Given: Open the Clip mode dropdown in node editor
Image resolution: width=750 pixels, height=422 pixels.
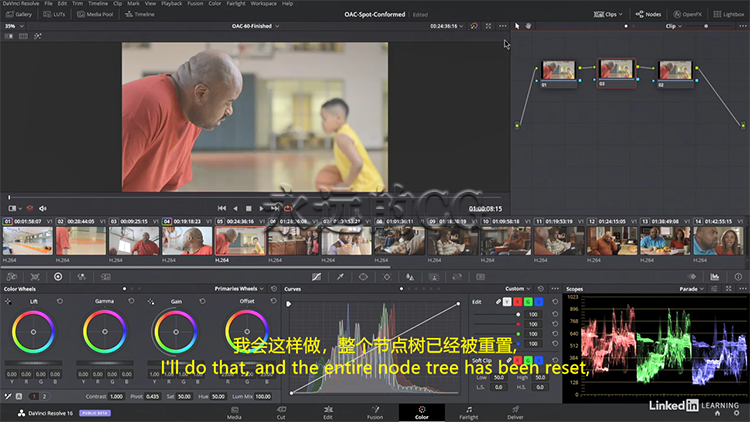Looking at the screenshot, I should tap(673, 26).
